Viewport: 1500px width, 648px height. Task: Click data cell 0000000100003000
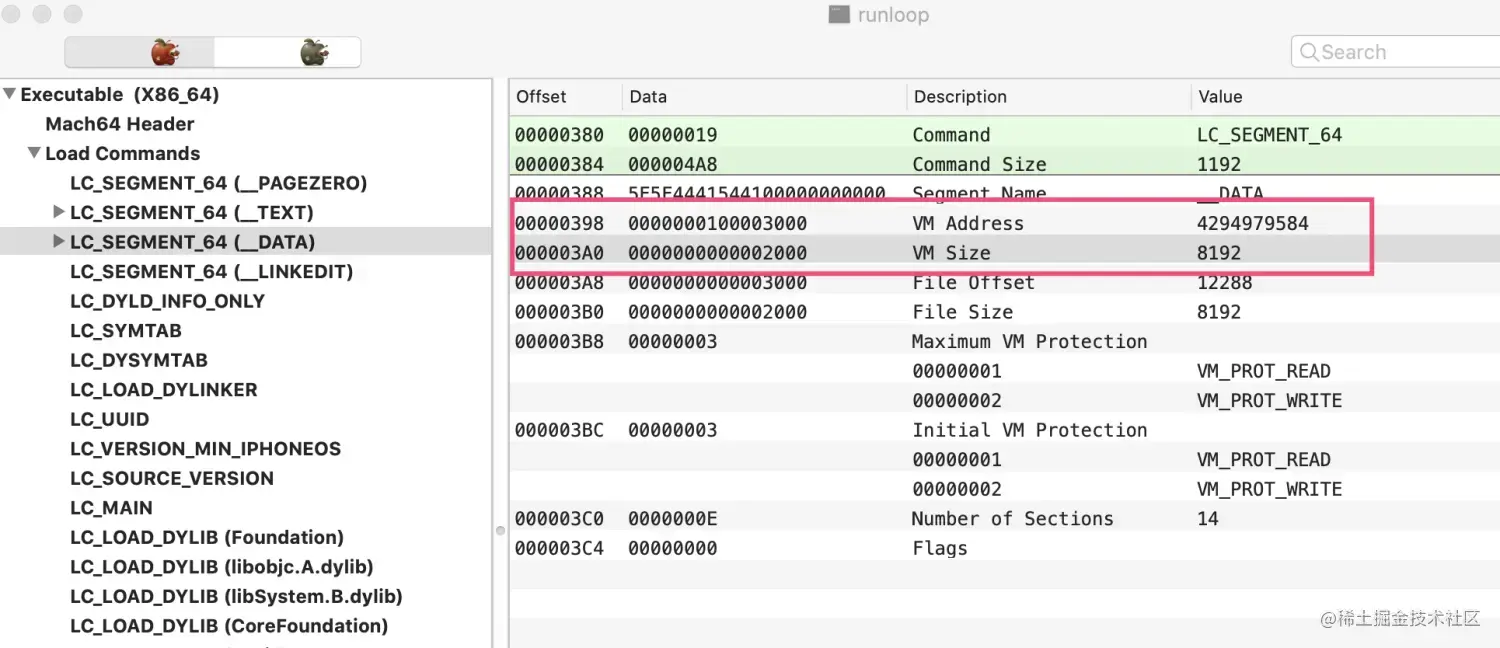click(717, 223)
